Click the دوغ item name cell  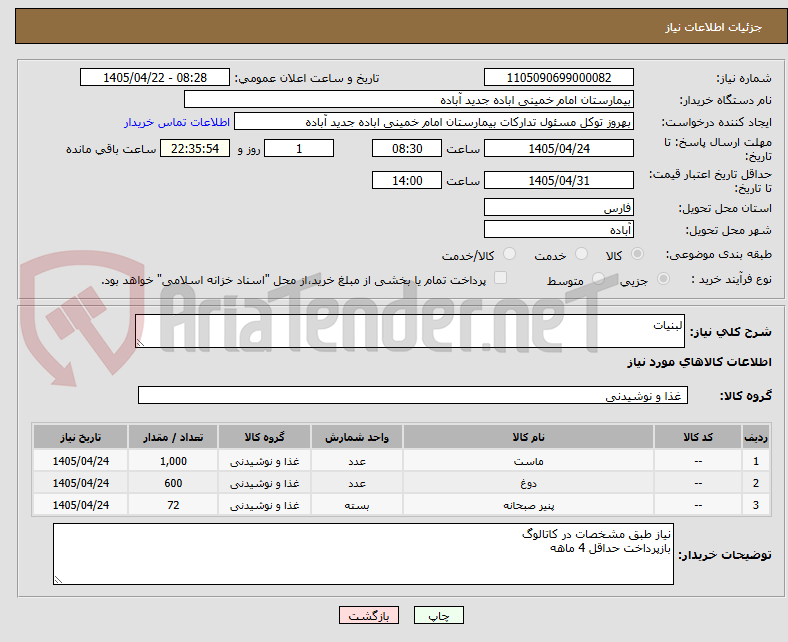pyautogui.click(x=528, y=483)
